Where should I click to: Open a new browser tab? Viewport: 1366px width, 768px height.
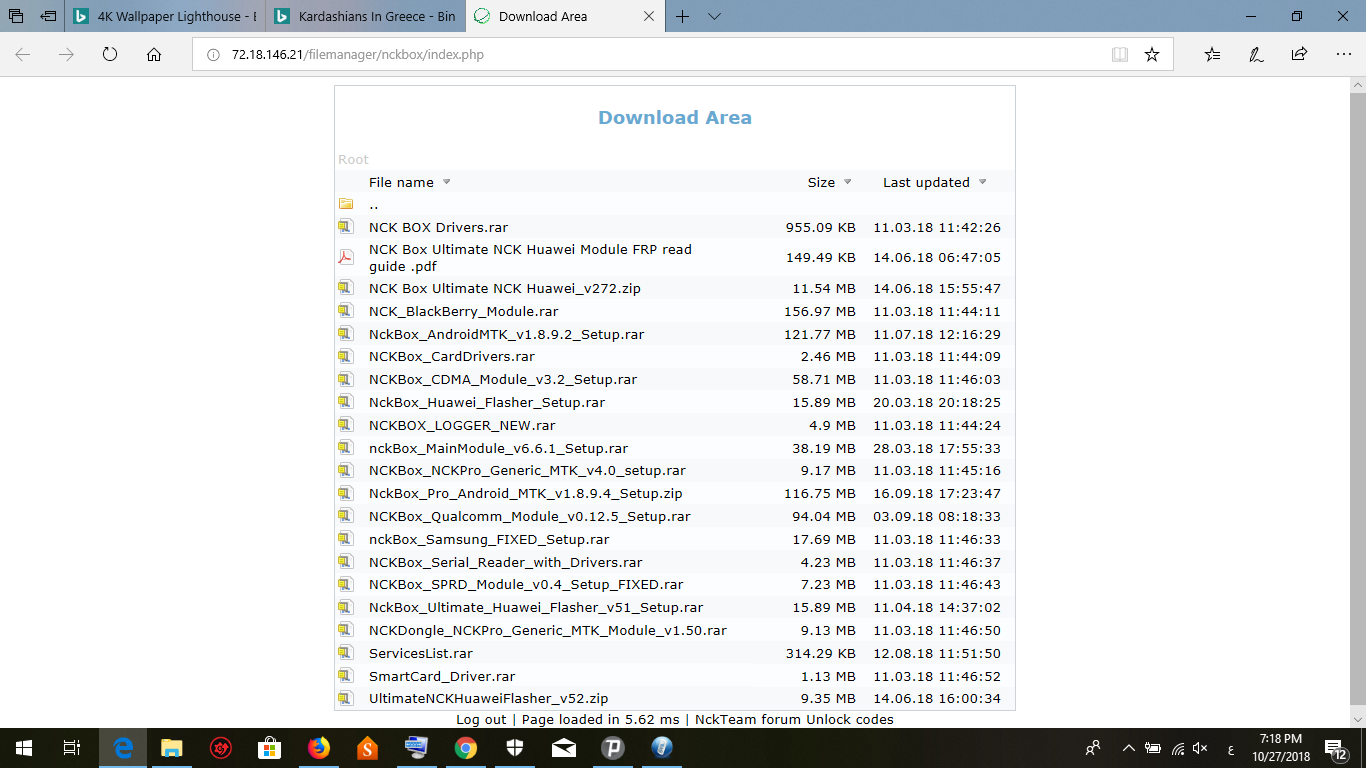coord(683,16)
